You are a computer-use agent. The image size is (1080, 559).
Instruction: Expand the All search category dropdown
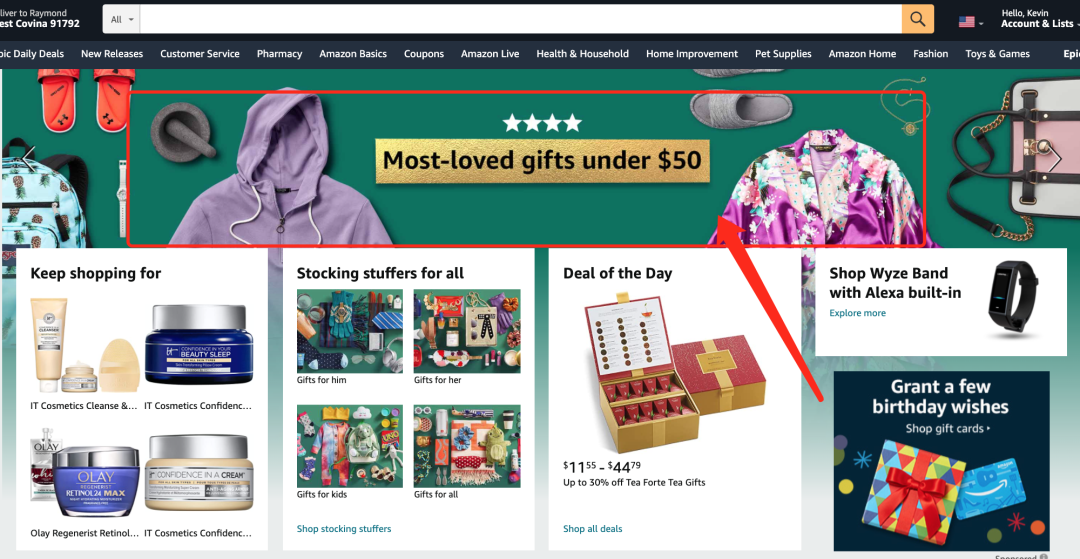click(122, 19)
